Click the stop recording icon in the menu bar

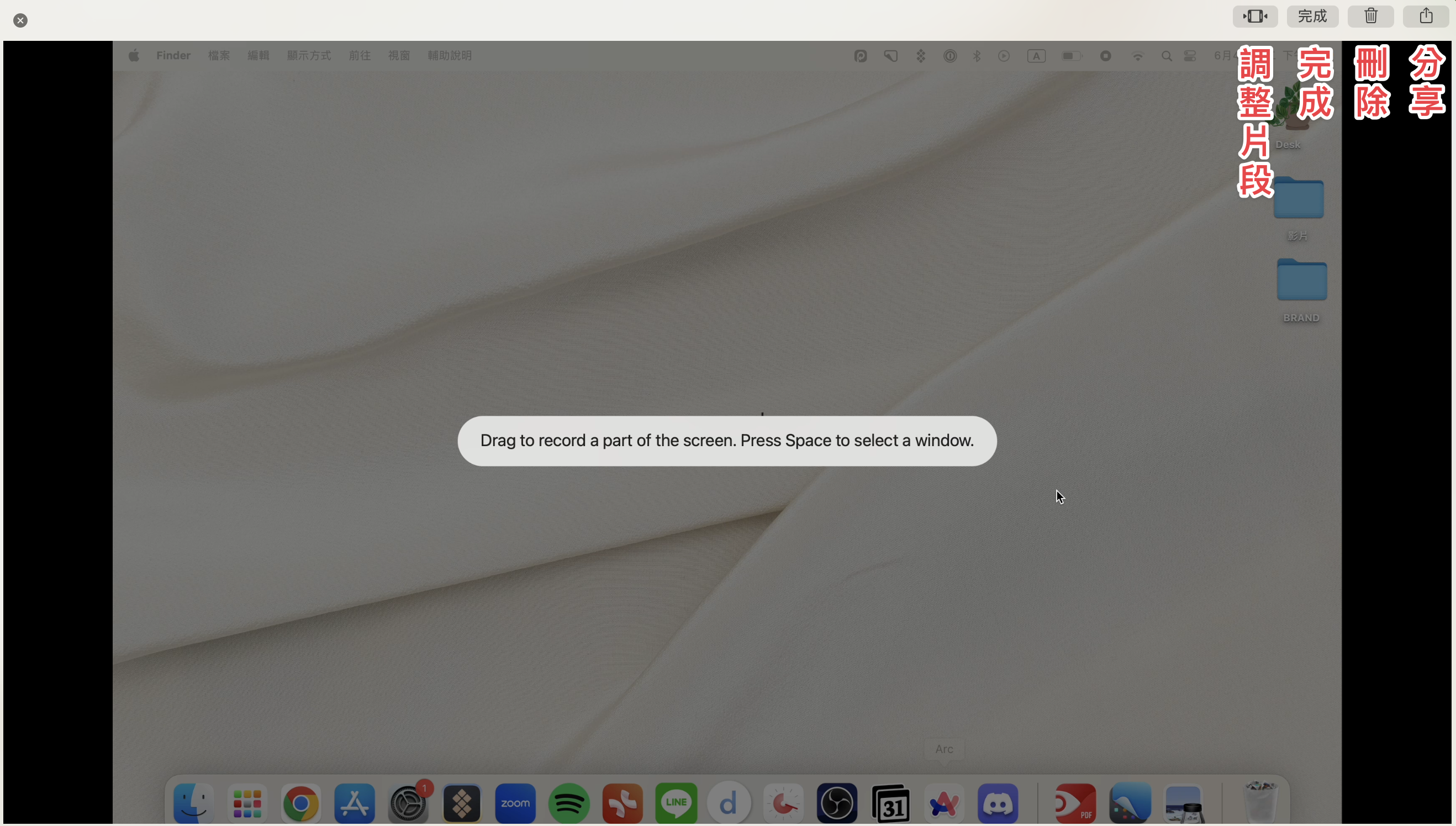tap(1105, 56)
